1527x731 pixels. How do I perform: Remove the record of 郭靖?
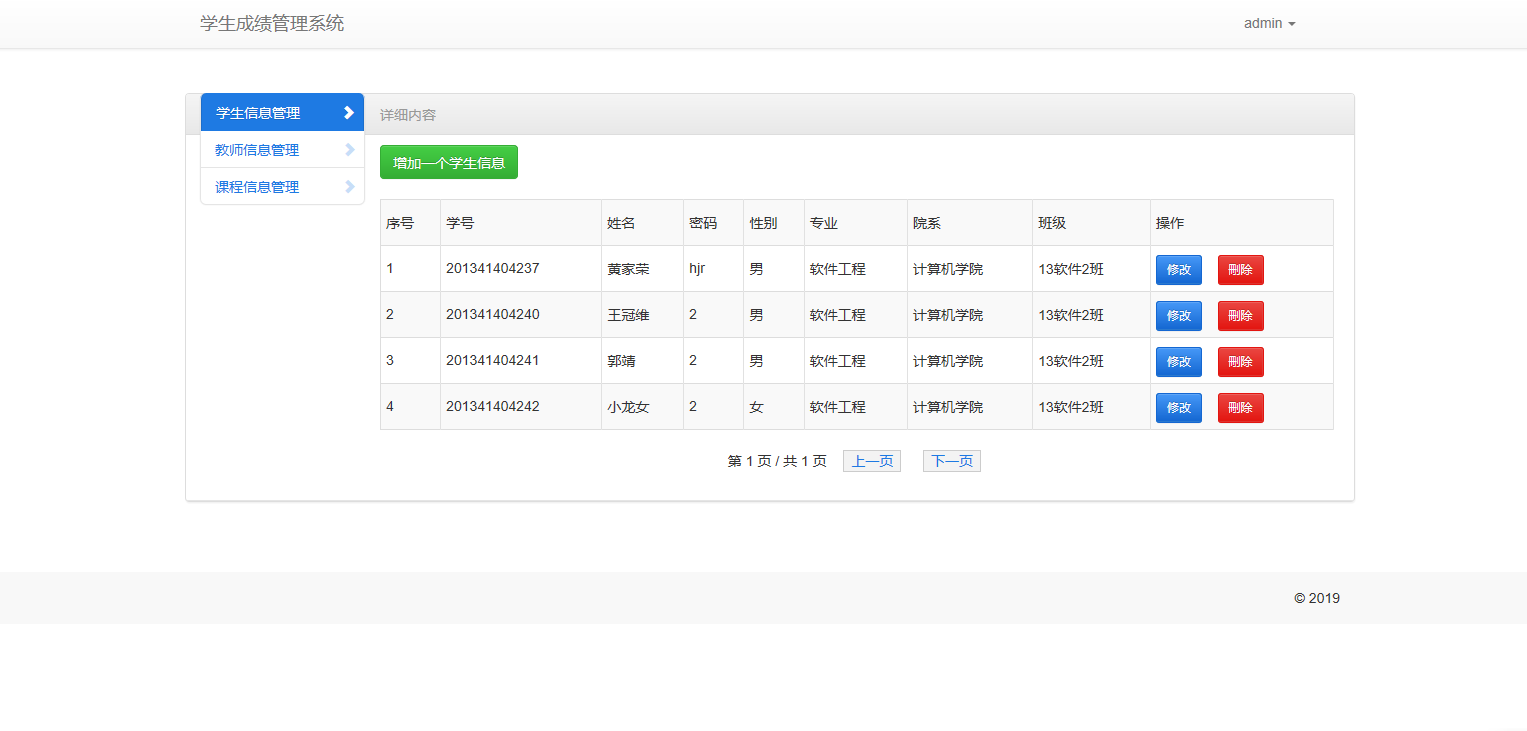point(1240,362)
